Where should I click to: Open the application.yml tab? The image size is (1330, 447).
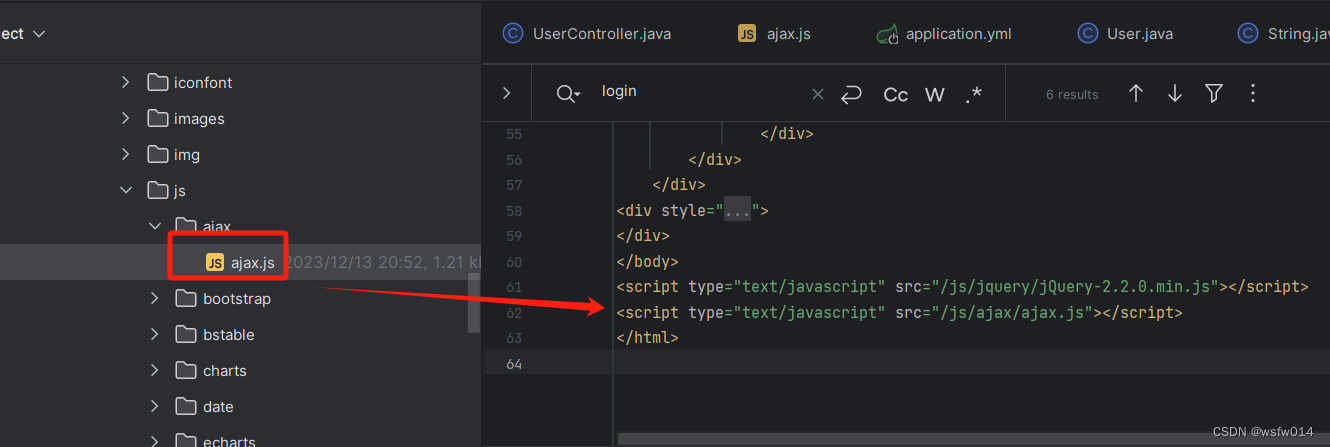tap(944, 33)
